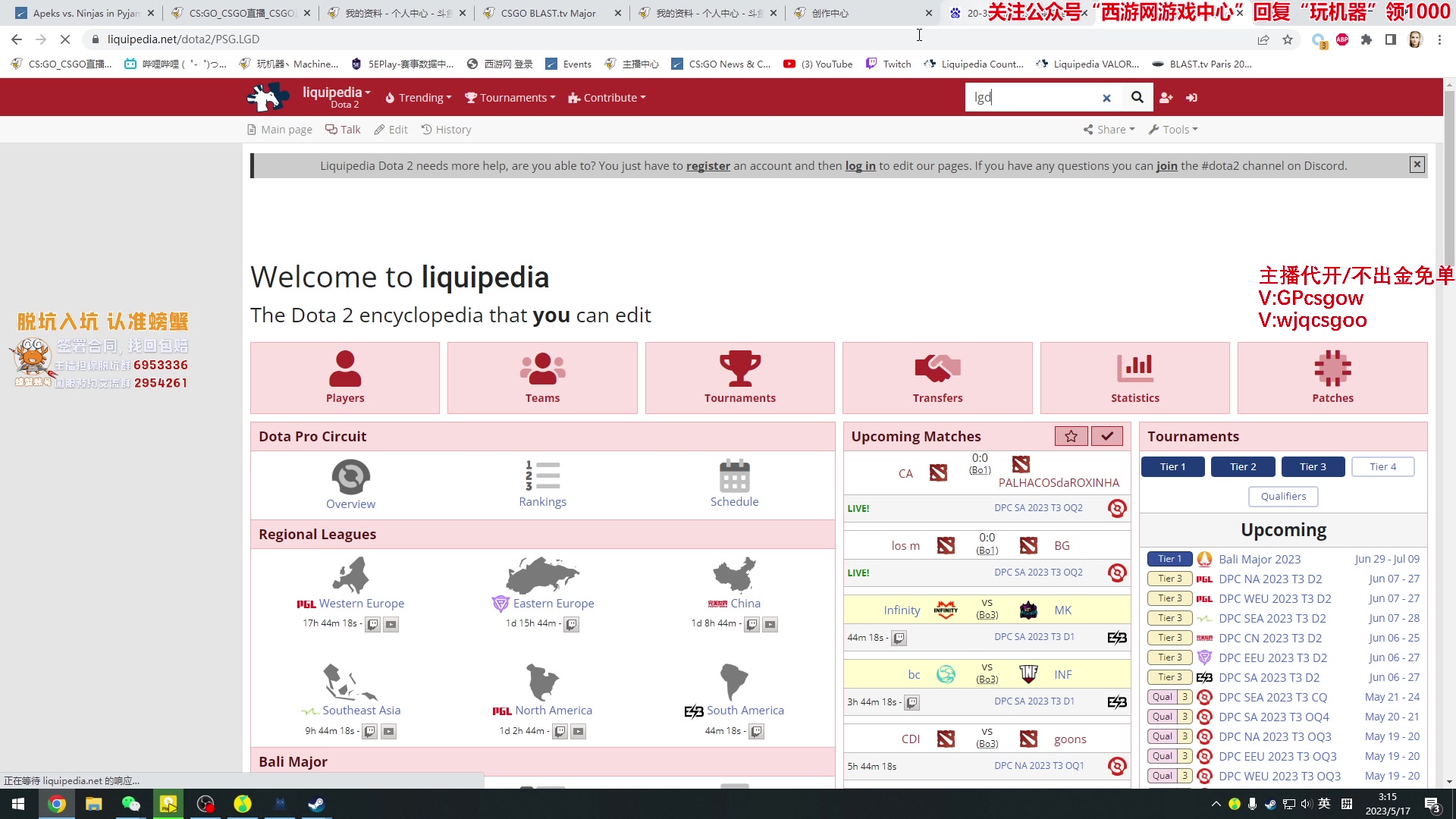The height and width of the screenshot is (819, 1456).
Task: Switch to Main page tab
Action: (280, 130)
